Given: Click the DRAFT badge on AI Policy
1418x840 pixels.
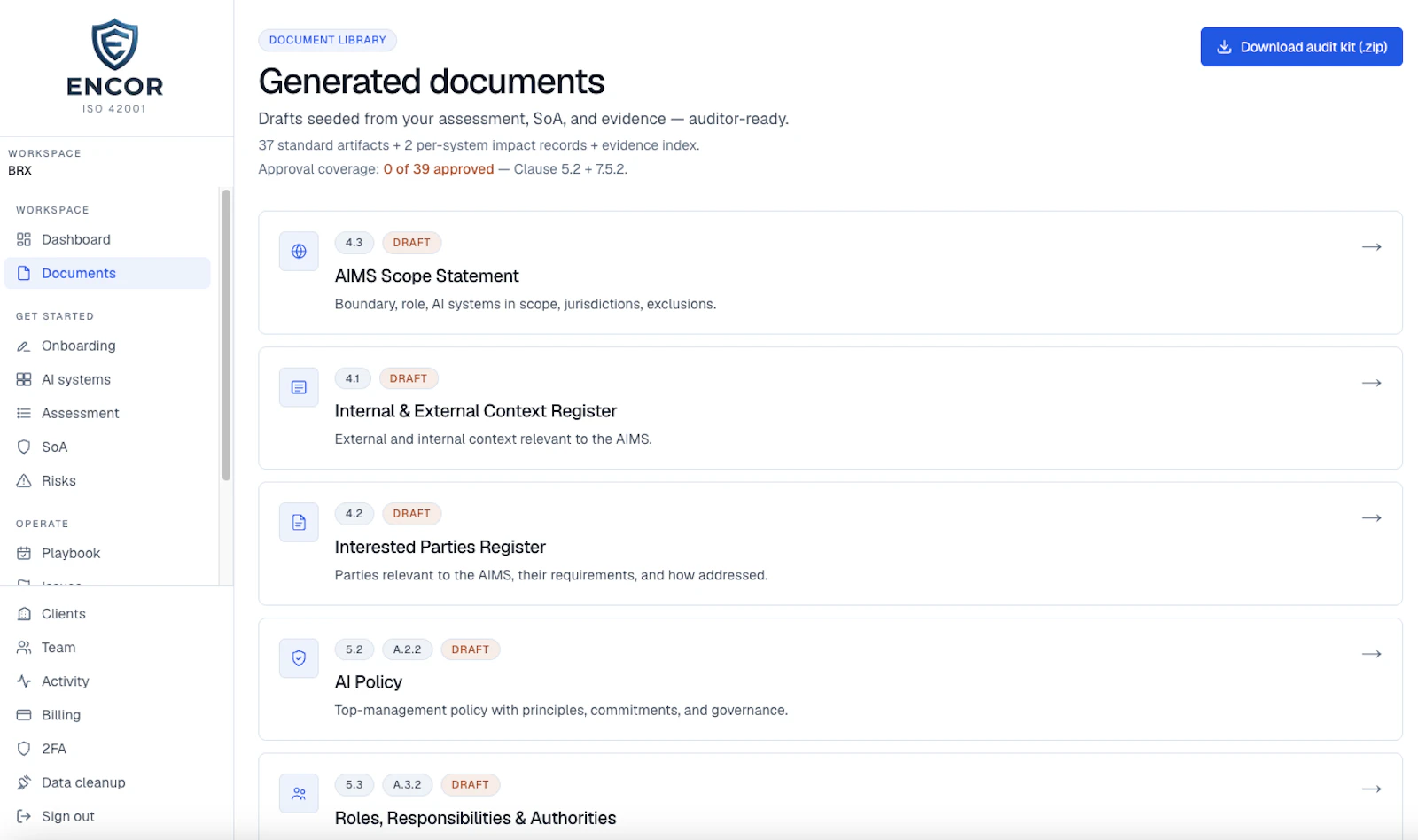Looking at the screenshot, I should coord(470,649).
